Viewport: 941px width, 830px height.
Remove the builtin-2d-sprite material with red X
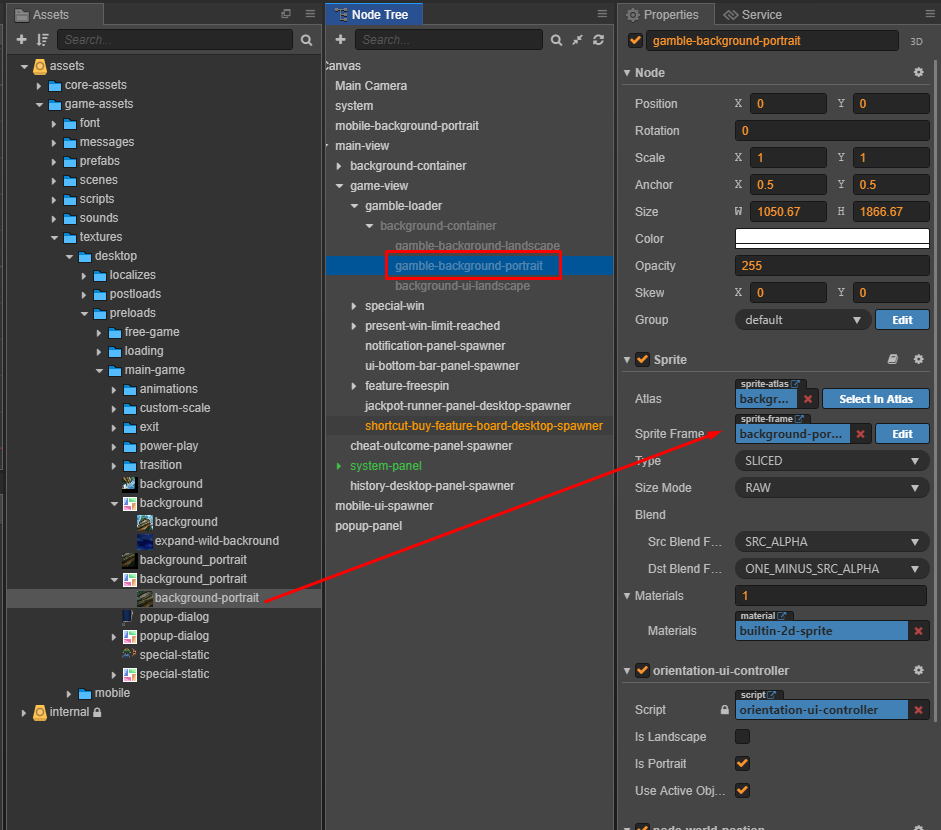(x=918, y=631)
